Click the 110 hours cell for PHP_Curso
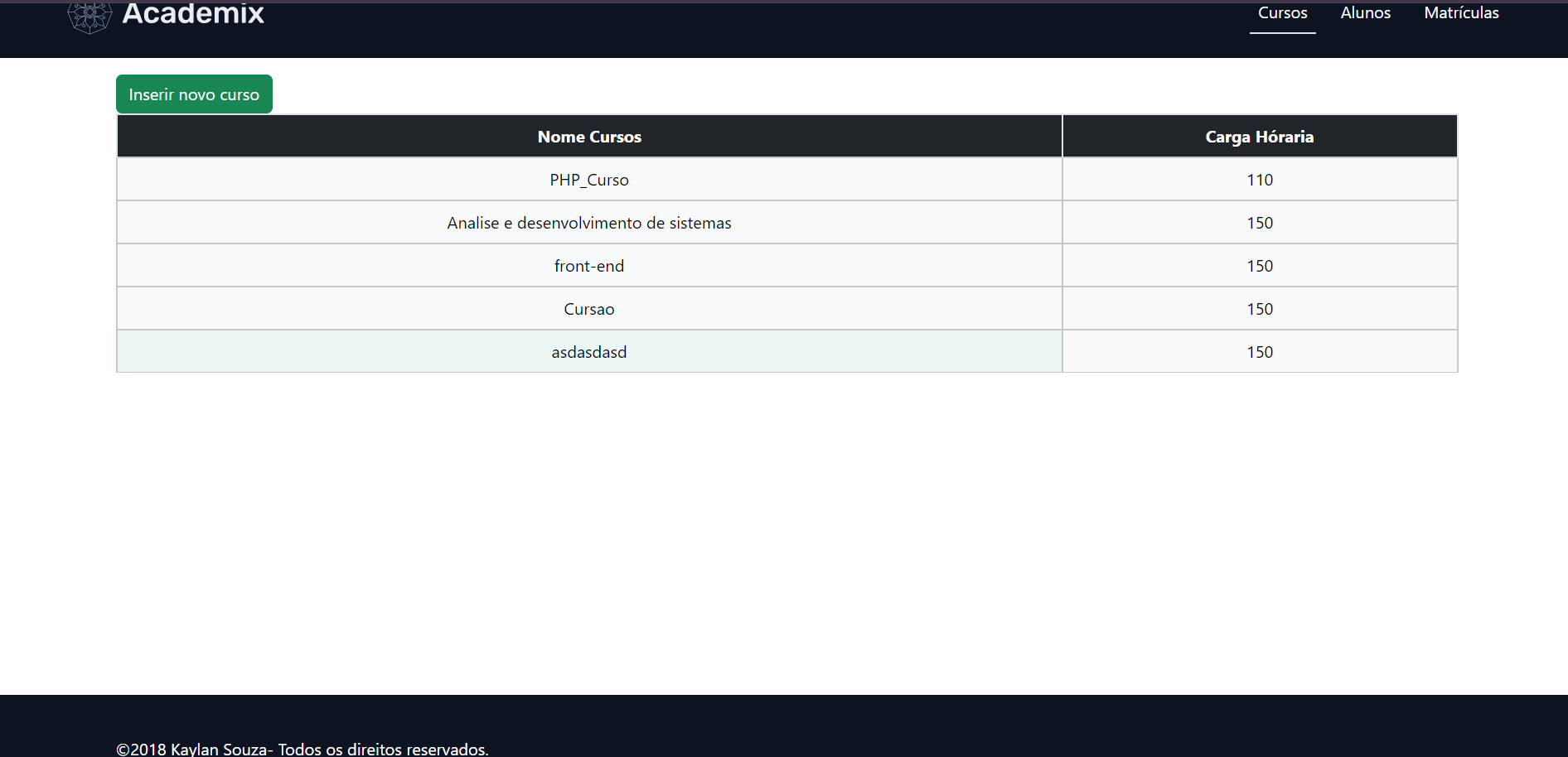The image size is (1568, 757). (x=1260, y=180)
